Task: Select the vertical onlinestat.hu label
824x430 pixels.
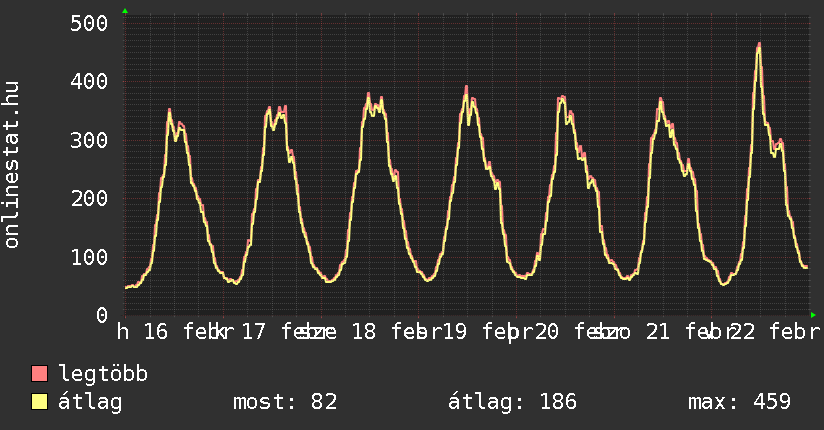Action: [13, 165]
